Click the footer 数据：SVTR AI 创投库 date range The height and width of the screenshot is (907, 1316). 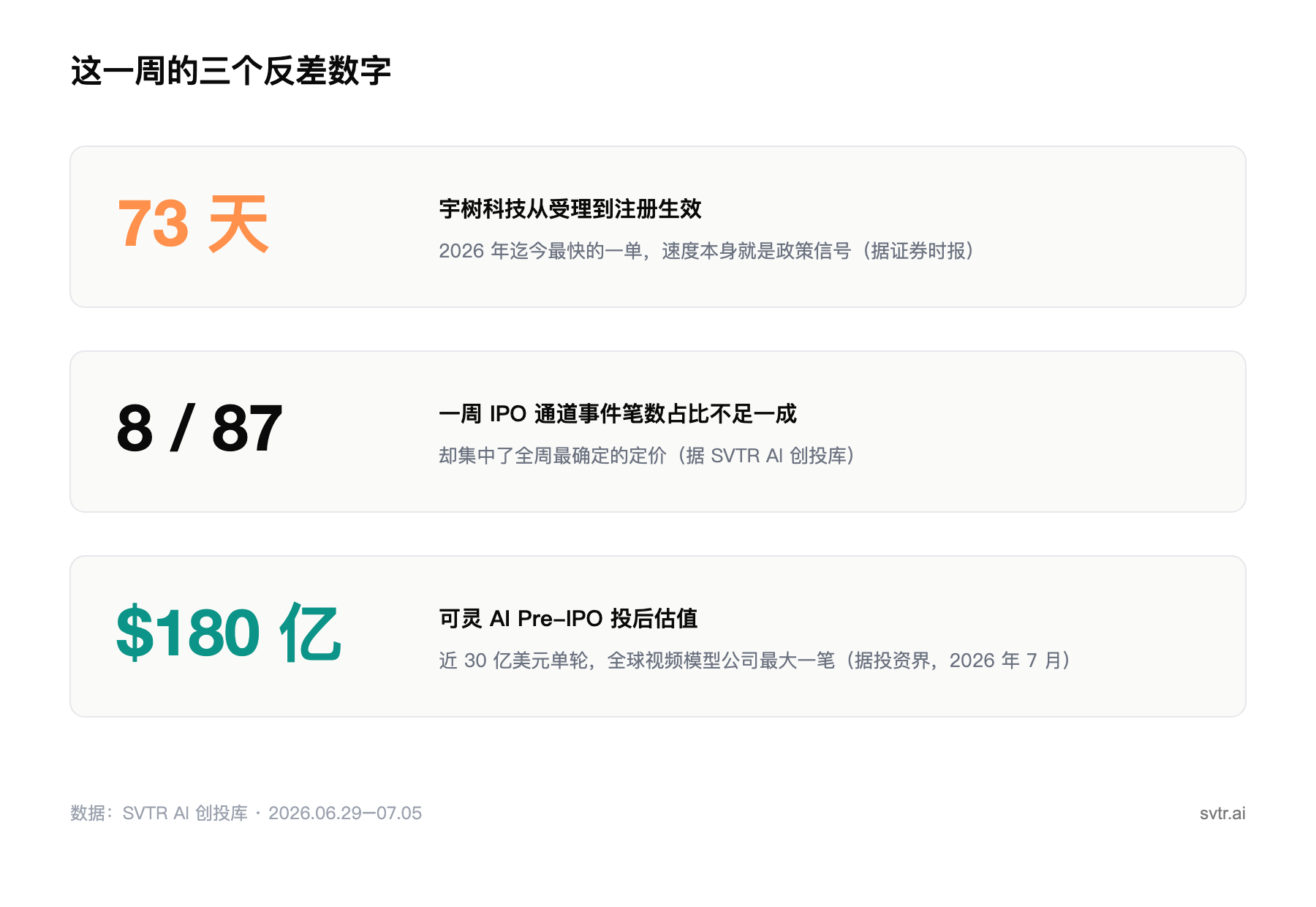246,813
